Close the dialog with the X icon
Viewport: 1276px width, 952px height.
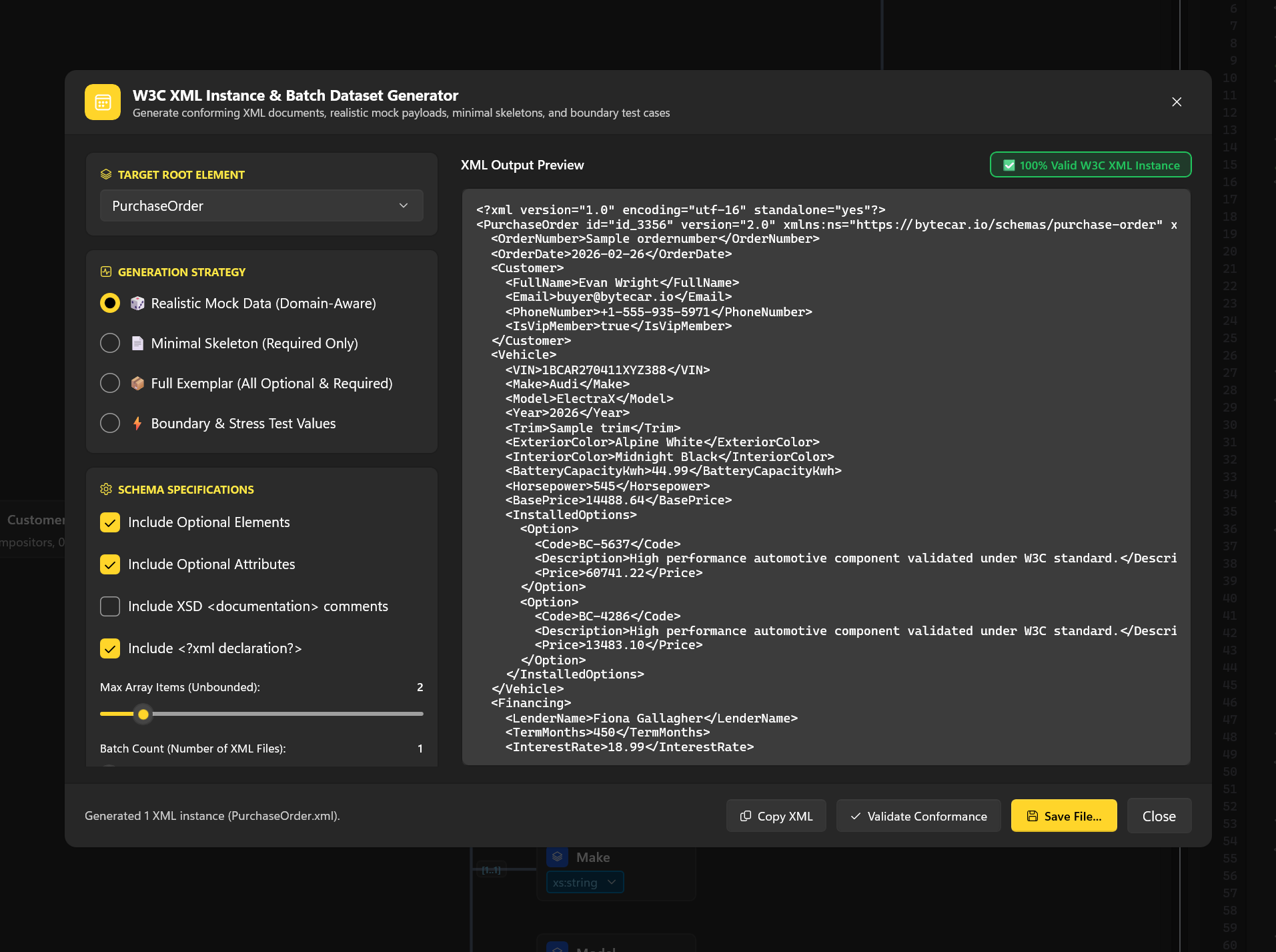pos(1177,102)
